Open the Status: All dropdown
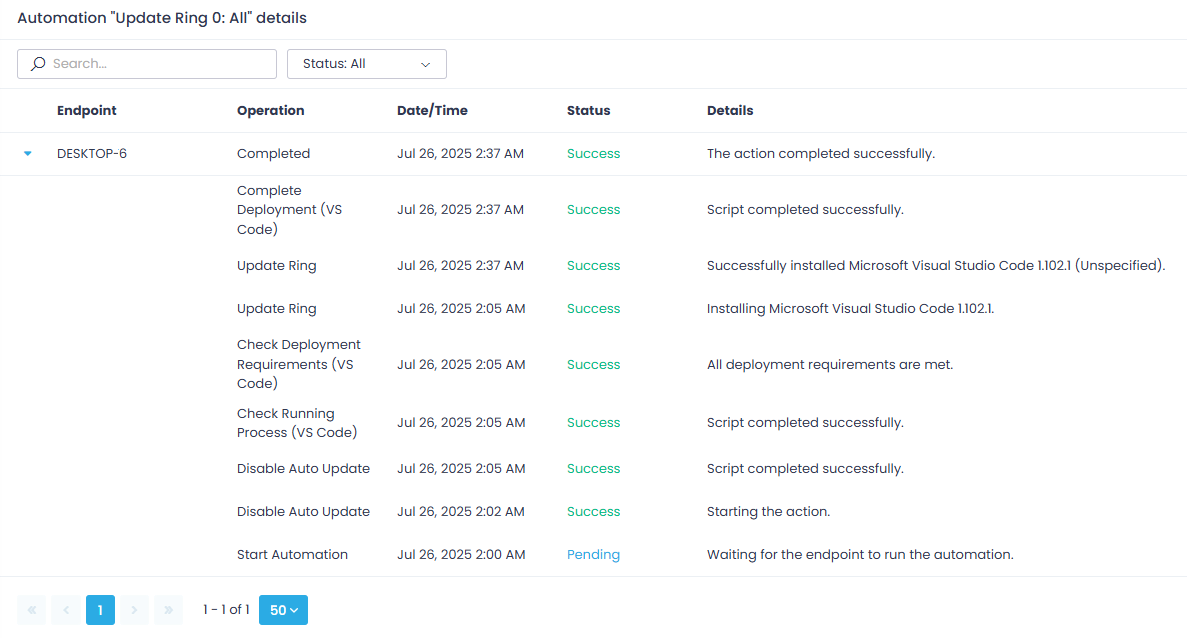This screenshot has height=638, width=1187. tap(366, 63)
